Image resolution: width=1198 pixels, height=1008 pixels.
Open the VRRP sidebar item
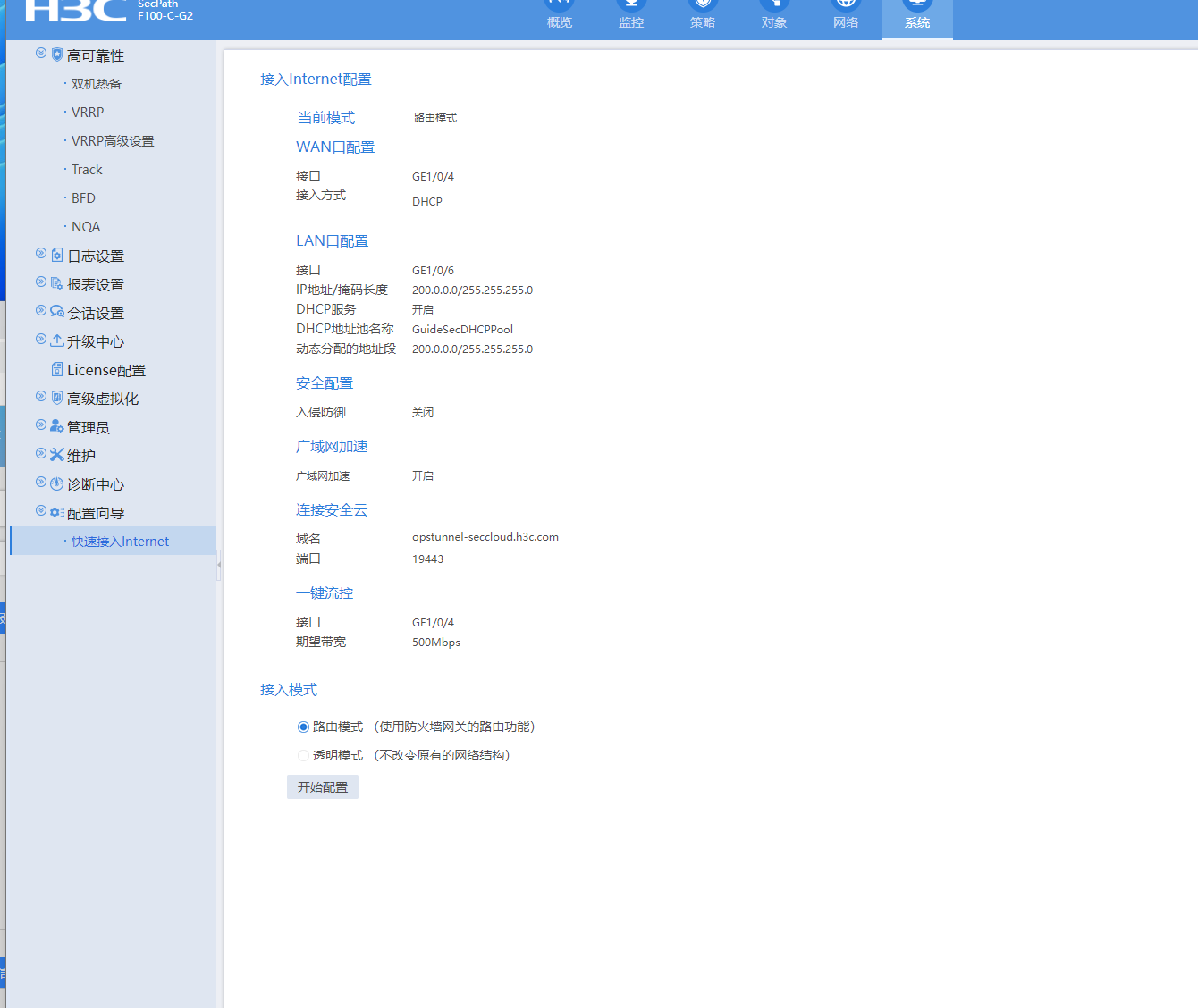coord(88,113)
